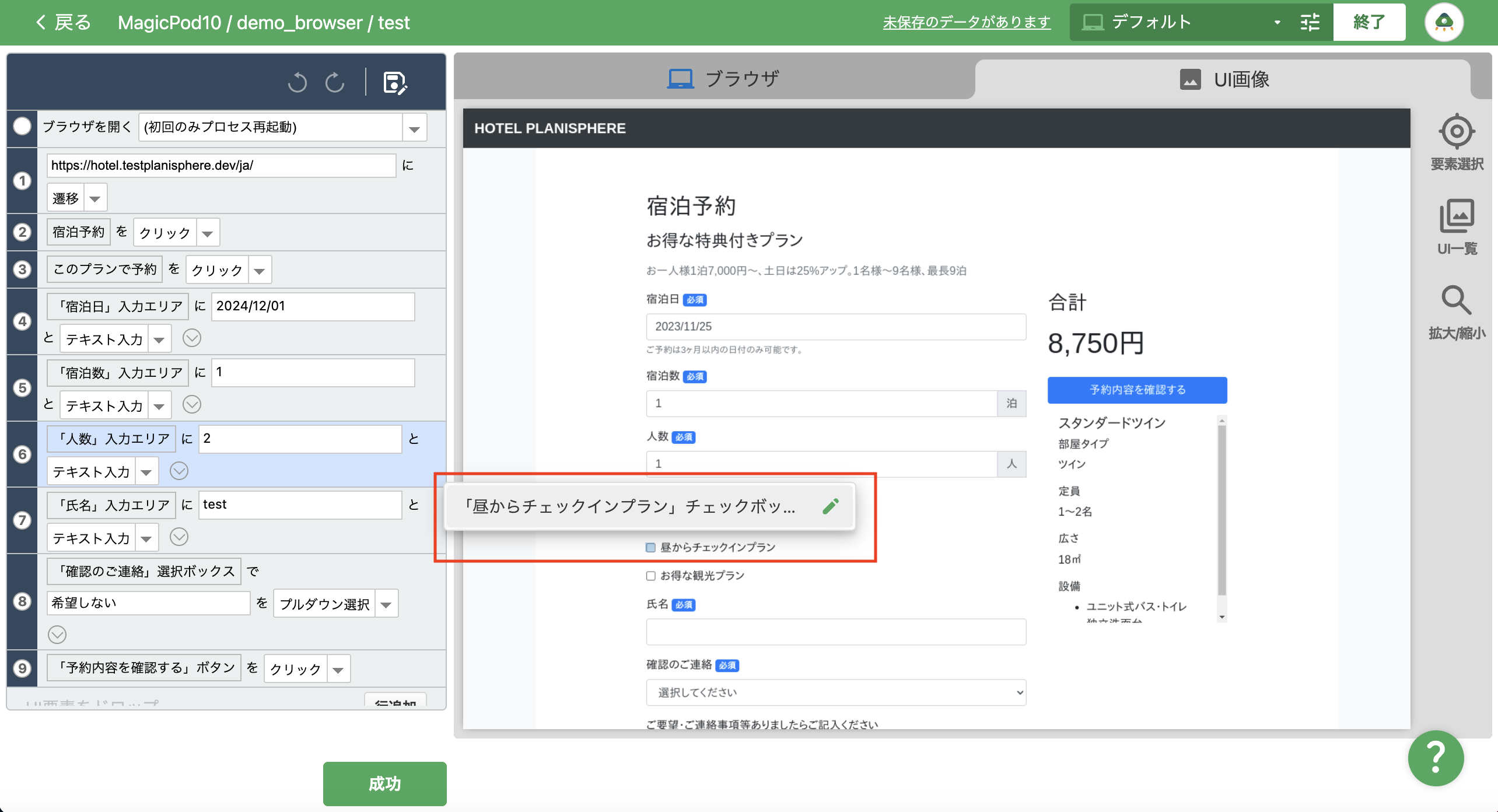
Task: Open the クリック dropdown in step 3
Action: pyautogui.click(x=260, y=270)
